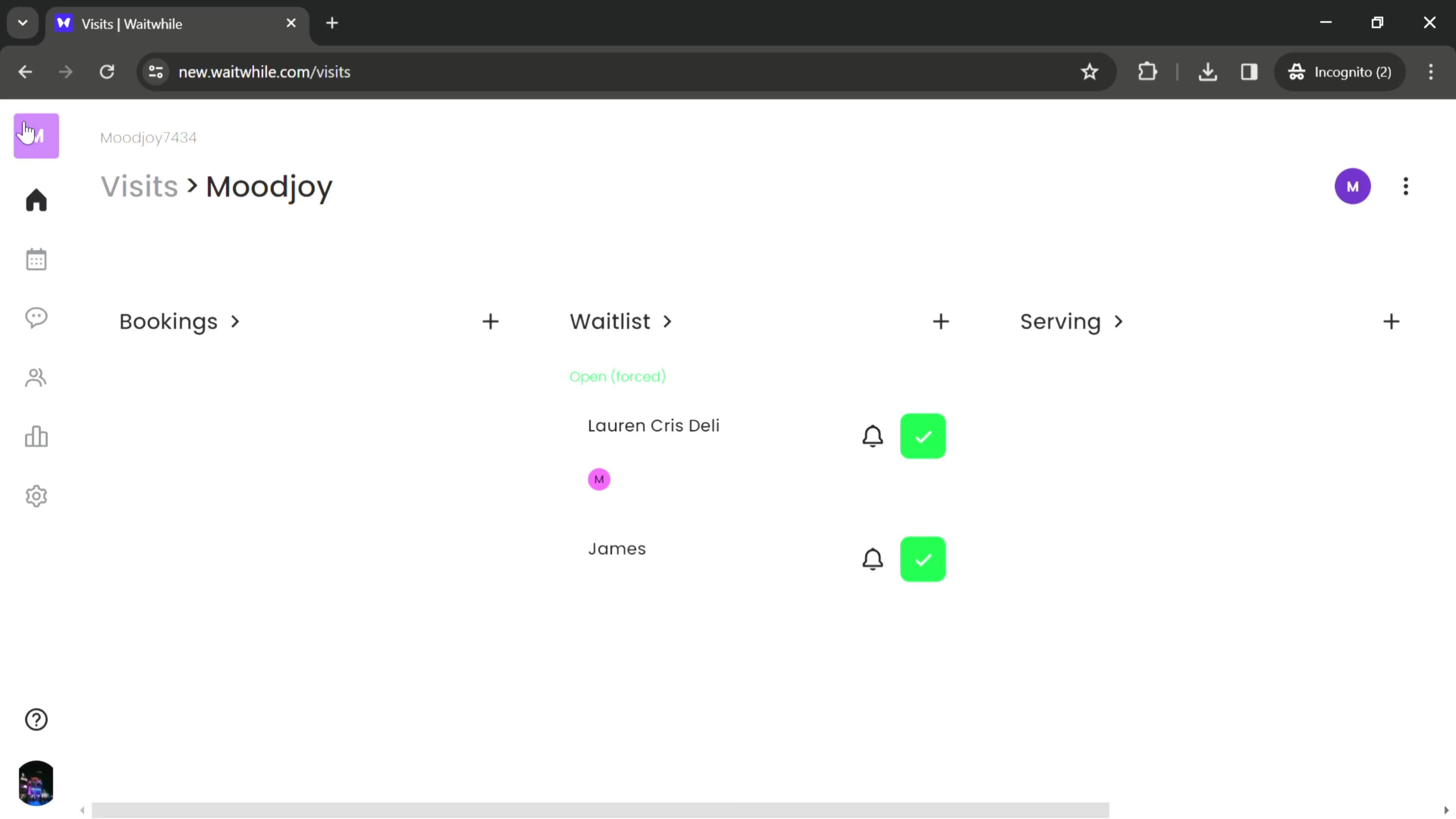The height and width of the screenshot is (819, 1456).
Task: Select the Messaging icon in sidebar
Action: [x=36, y=319]
